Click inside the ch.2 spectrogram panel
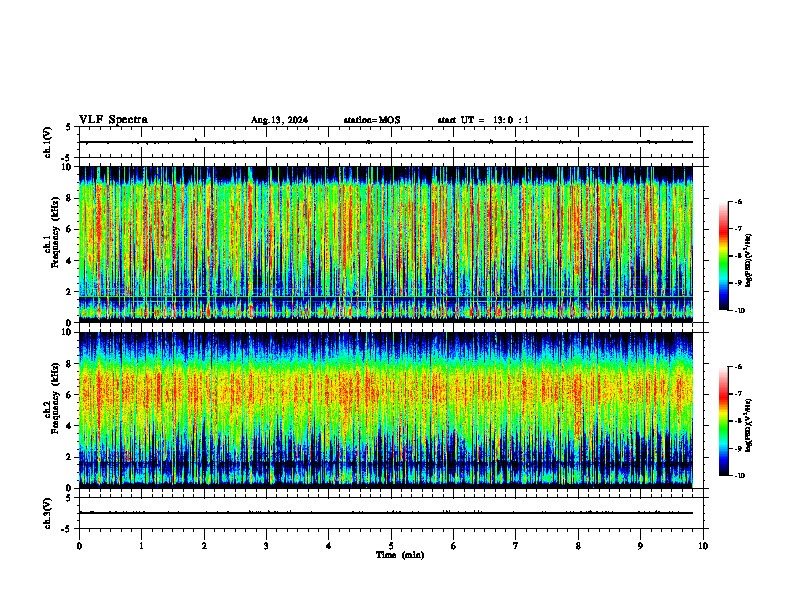792x612 pixels. coord(386,410)
